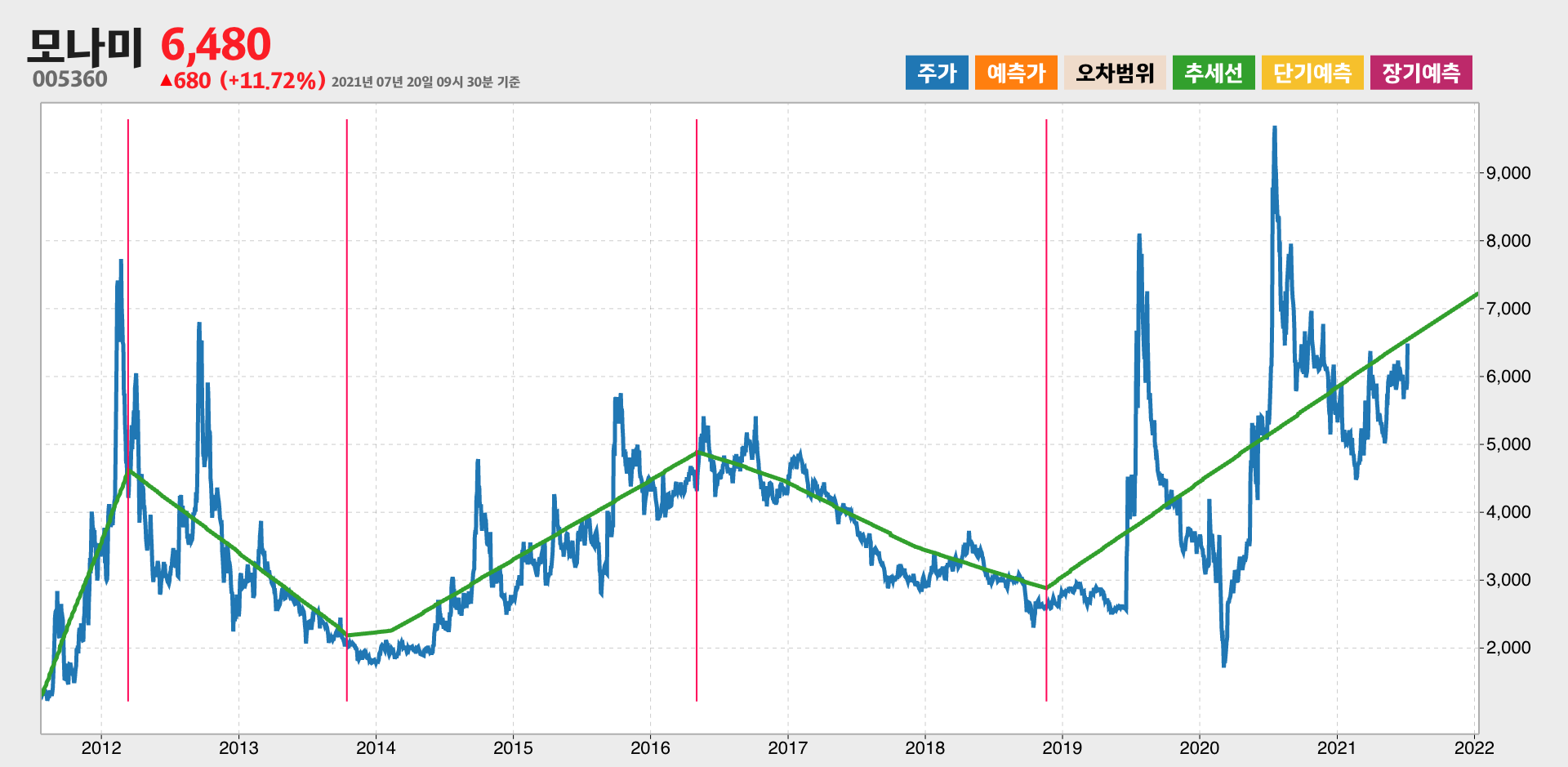Click the 2015 x-axis year label
The width and height of the screenshot is (1568, 767).
point(513,748)
